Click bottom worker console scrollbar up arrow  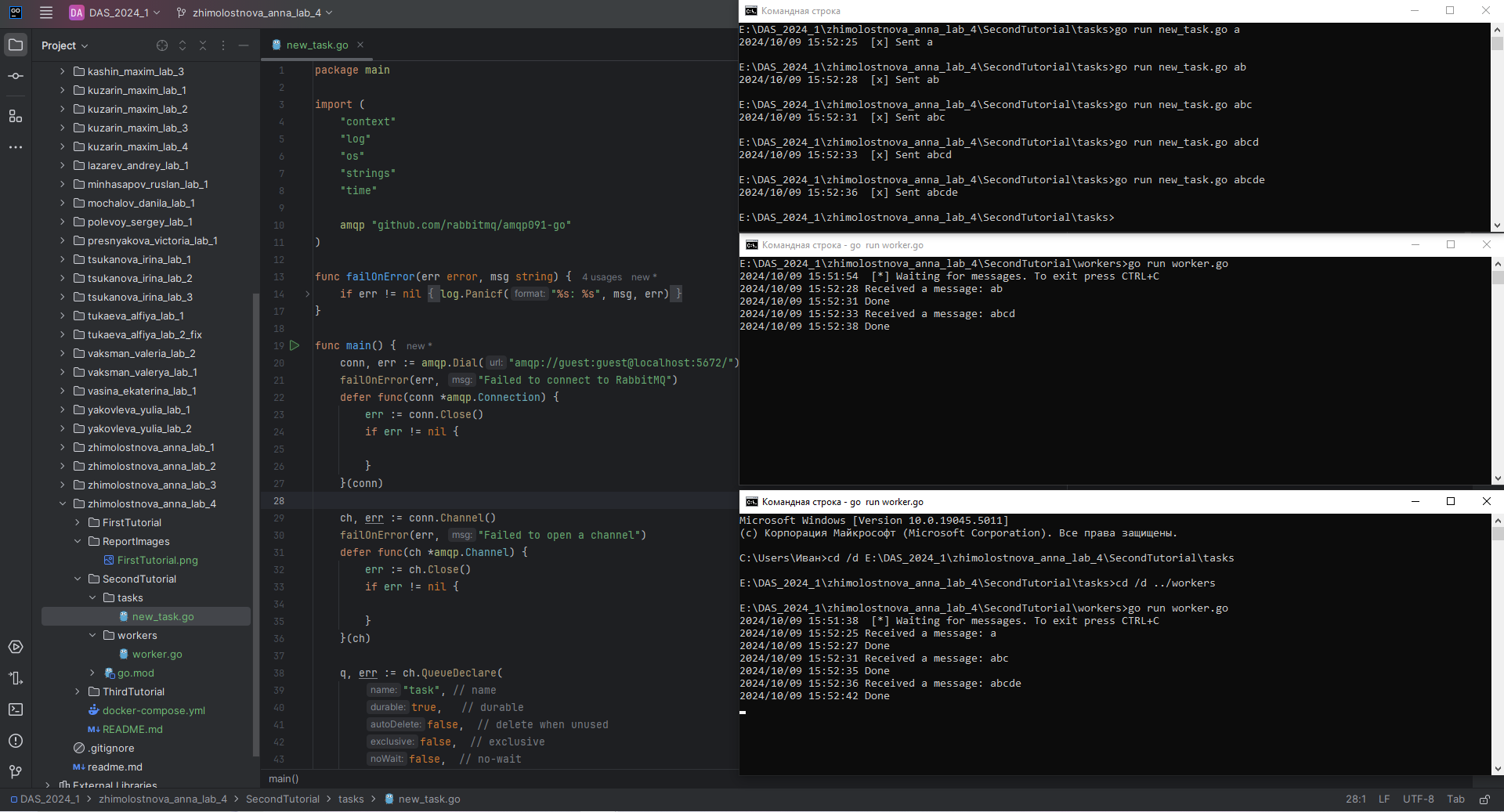point(1498,520)
